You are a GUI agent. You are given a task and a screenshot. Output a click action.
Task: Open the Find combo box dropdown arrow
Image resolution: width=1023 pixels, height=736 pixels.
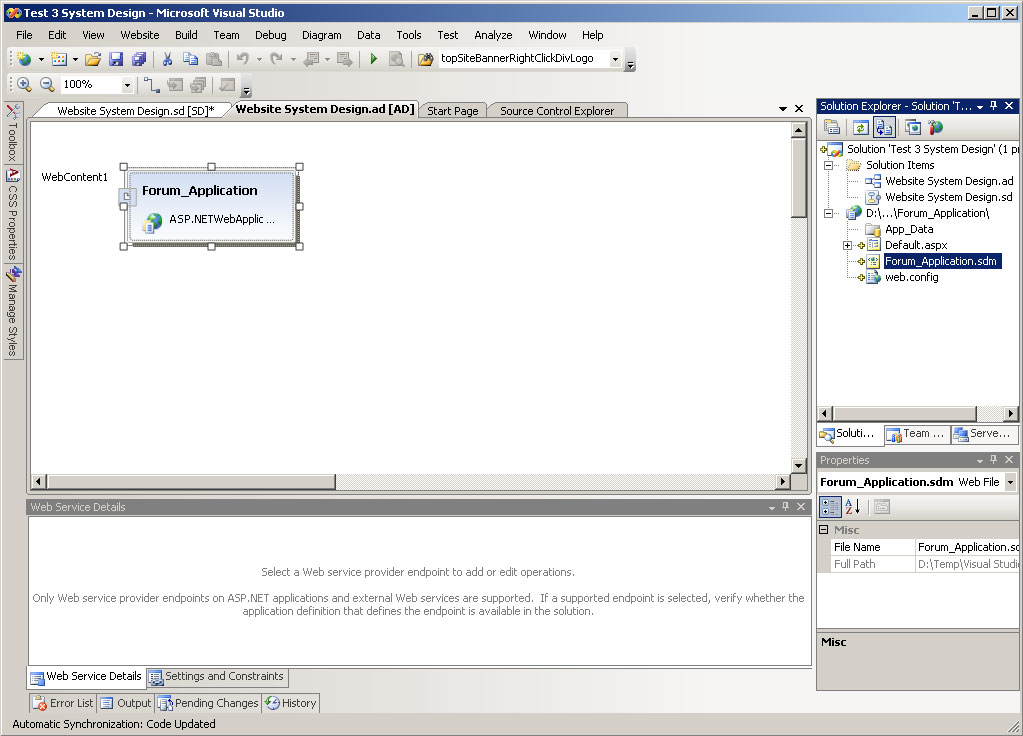615,59
